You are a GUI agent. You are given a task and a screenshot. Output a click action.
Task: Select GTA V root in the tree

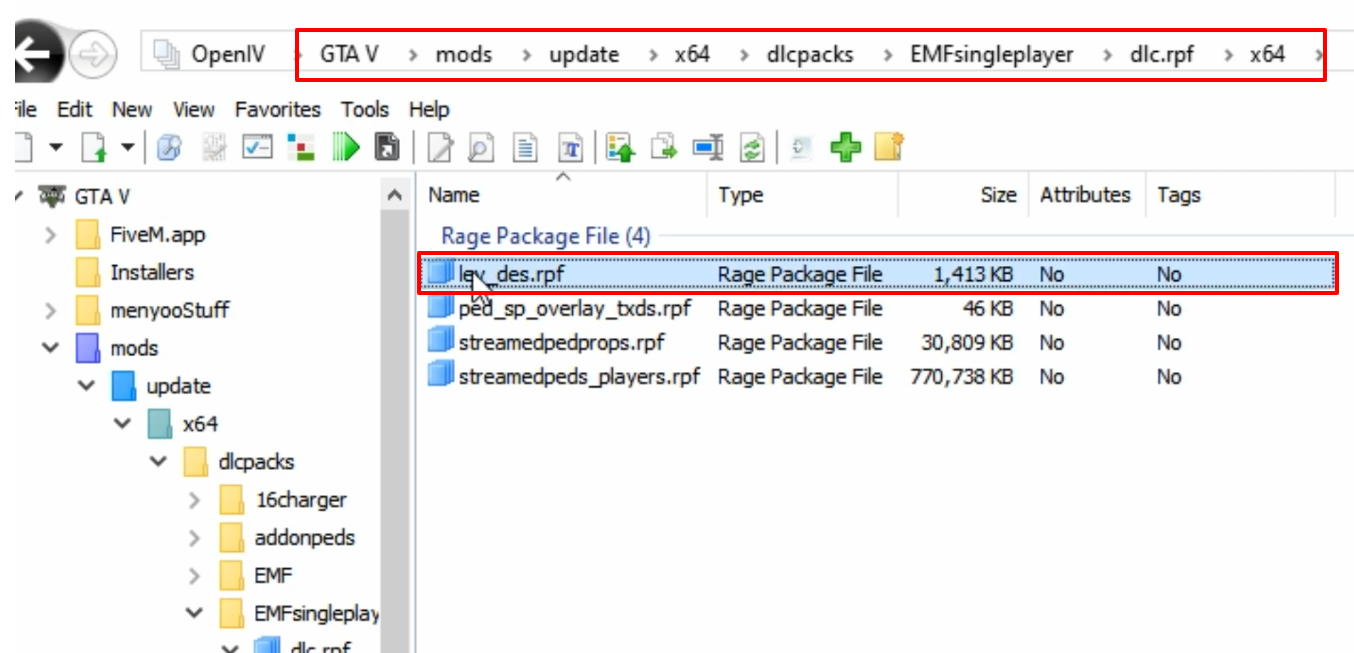102,197
